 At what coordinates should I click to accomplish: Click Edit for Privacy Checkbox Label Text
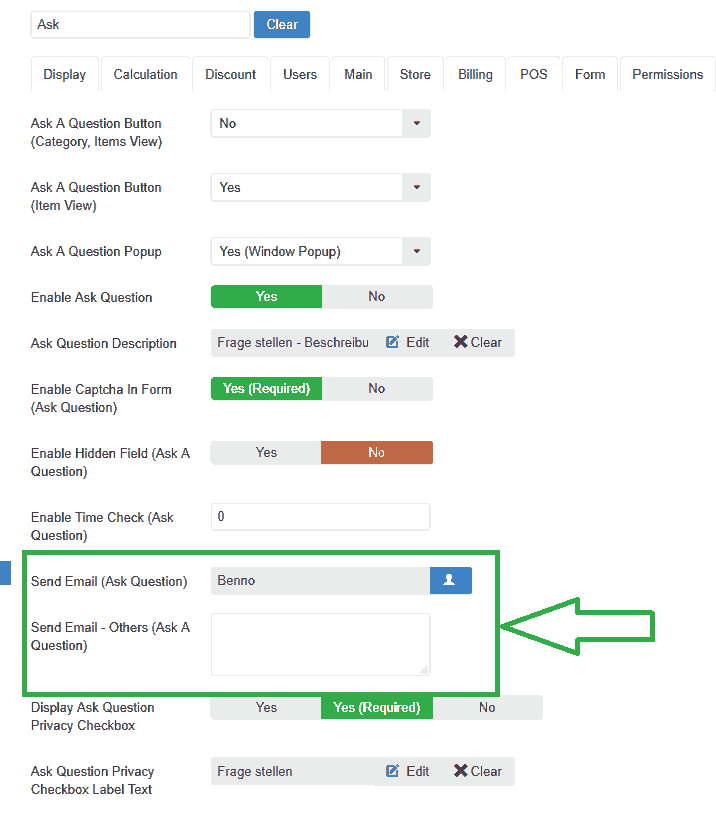tap(407, 771)
